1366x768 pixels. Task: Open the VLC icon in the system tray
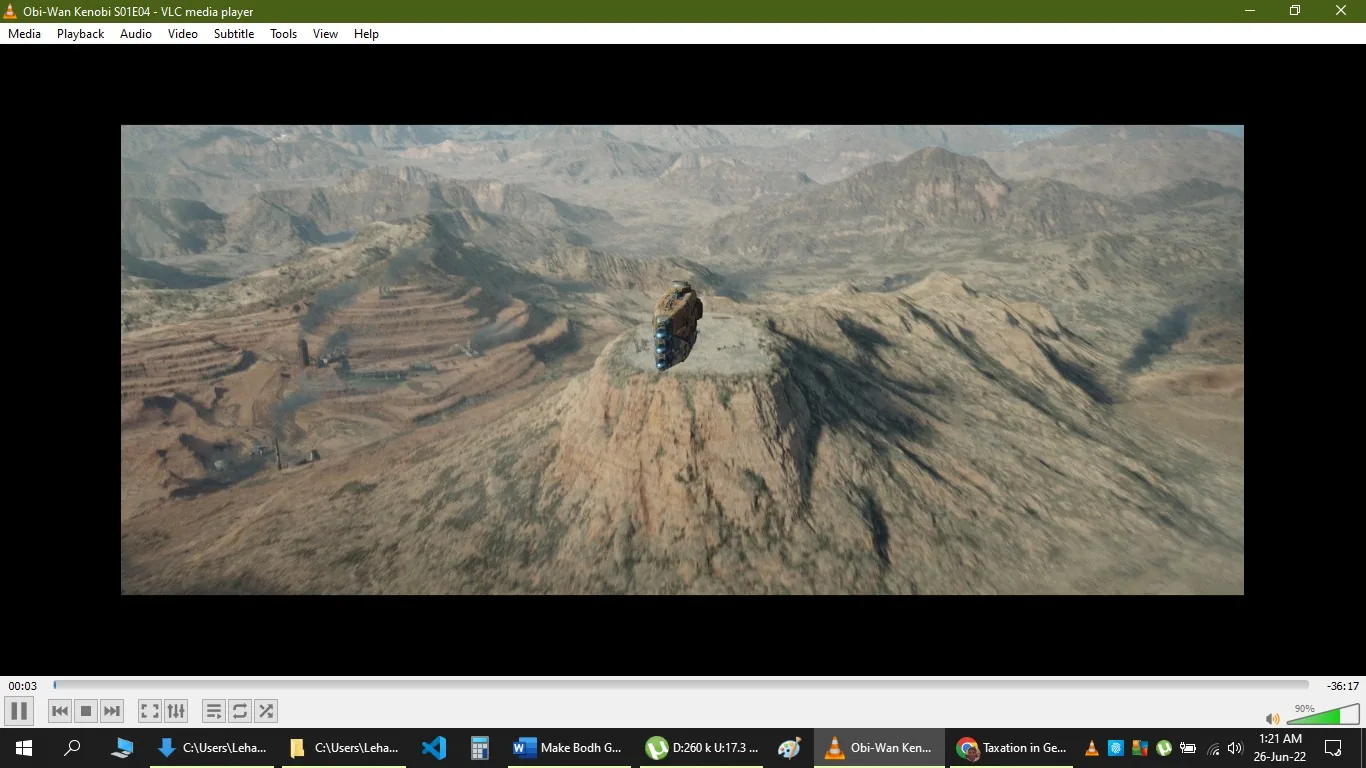pos(1091,748)
